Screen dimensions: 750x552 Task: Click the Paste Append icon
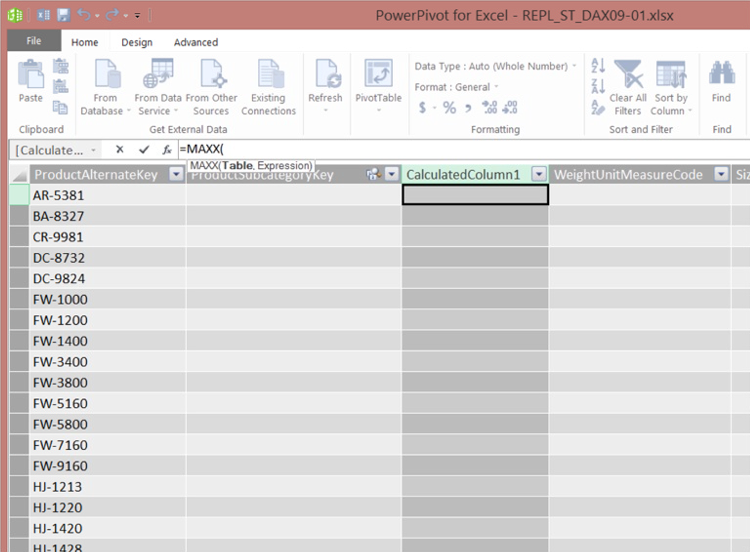[x=60, y=66]
